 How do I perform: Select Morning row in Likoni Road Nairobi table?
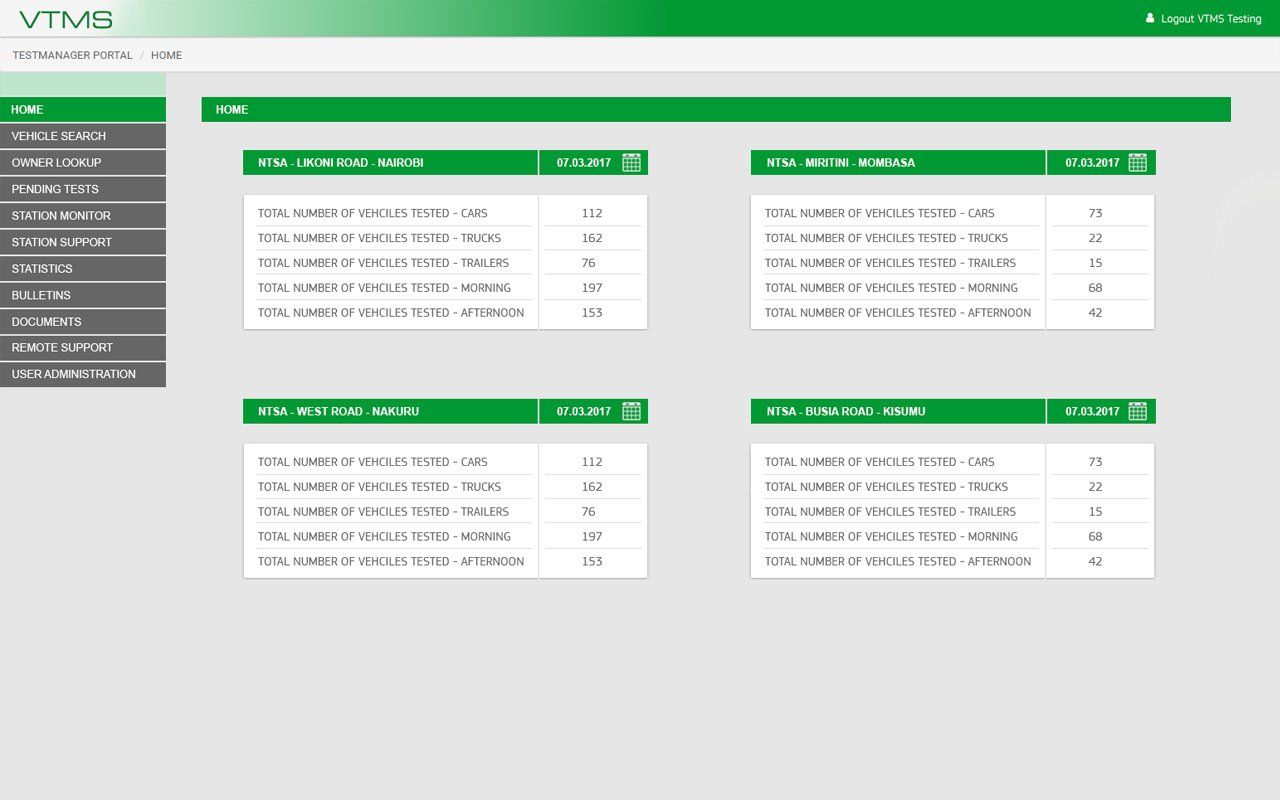pos(445,288)
